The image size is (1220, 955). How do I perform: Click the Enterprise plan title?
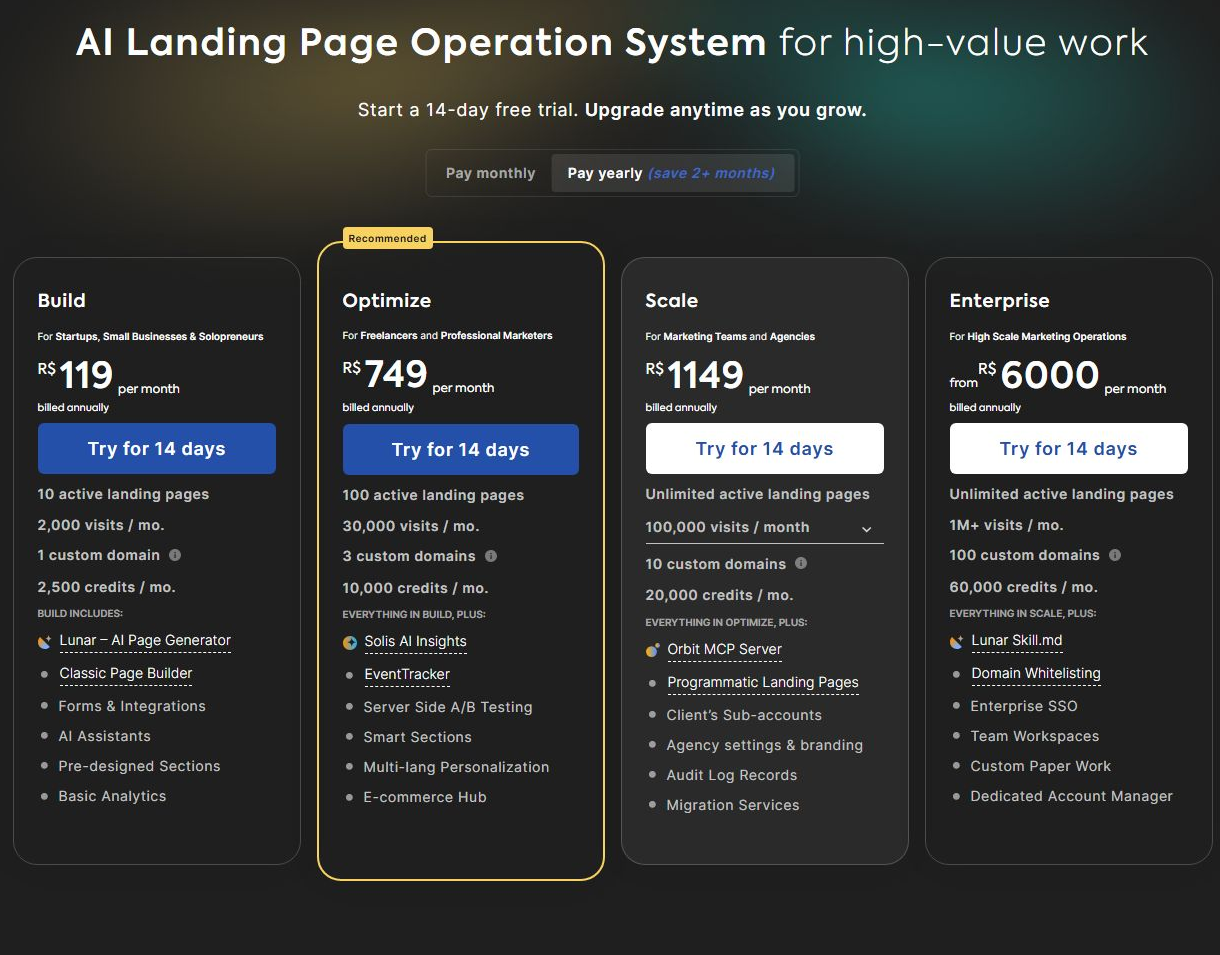tap(1000, 300)
